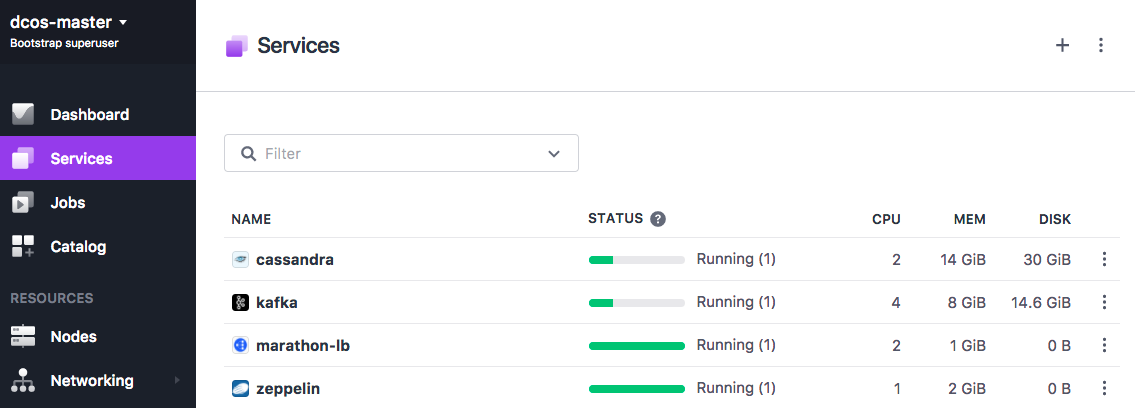
Task: Open the zeppelin row actions menu
Action: pyautogui.click(x=1104, y=389)
